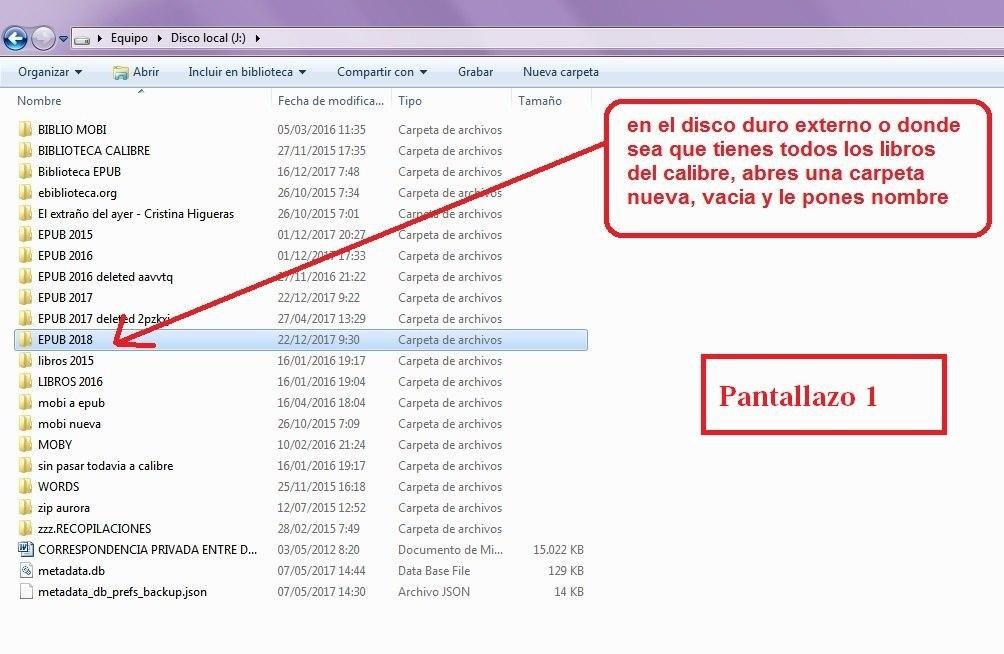
Task: Expand the arrow after Disco local (J:)
Action: tap(257, 38)
